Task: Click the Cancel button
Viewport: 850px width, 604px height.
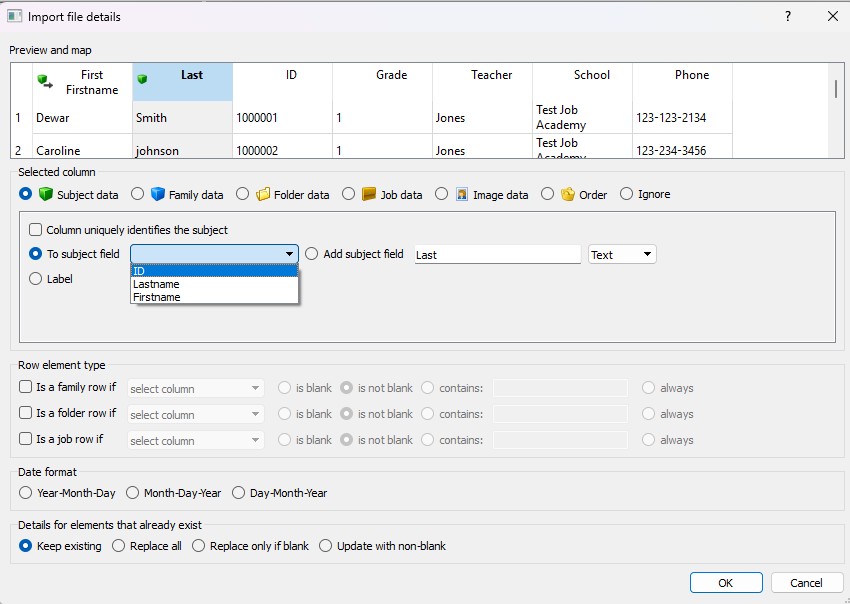Action: tap(806, 582)
